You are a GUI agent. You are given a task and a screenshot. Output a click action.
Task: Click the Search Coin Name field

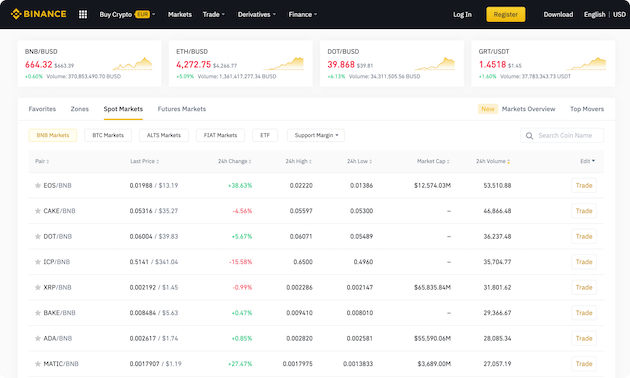pos(562,136)
